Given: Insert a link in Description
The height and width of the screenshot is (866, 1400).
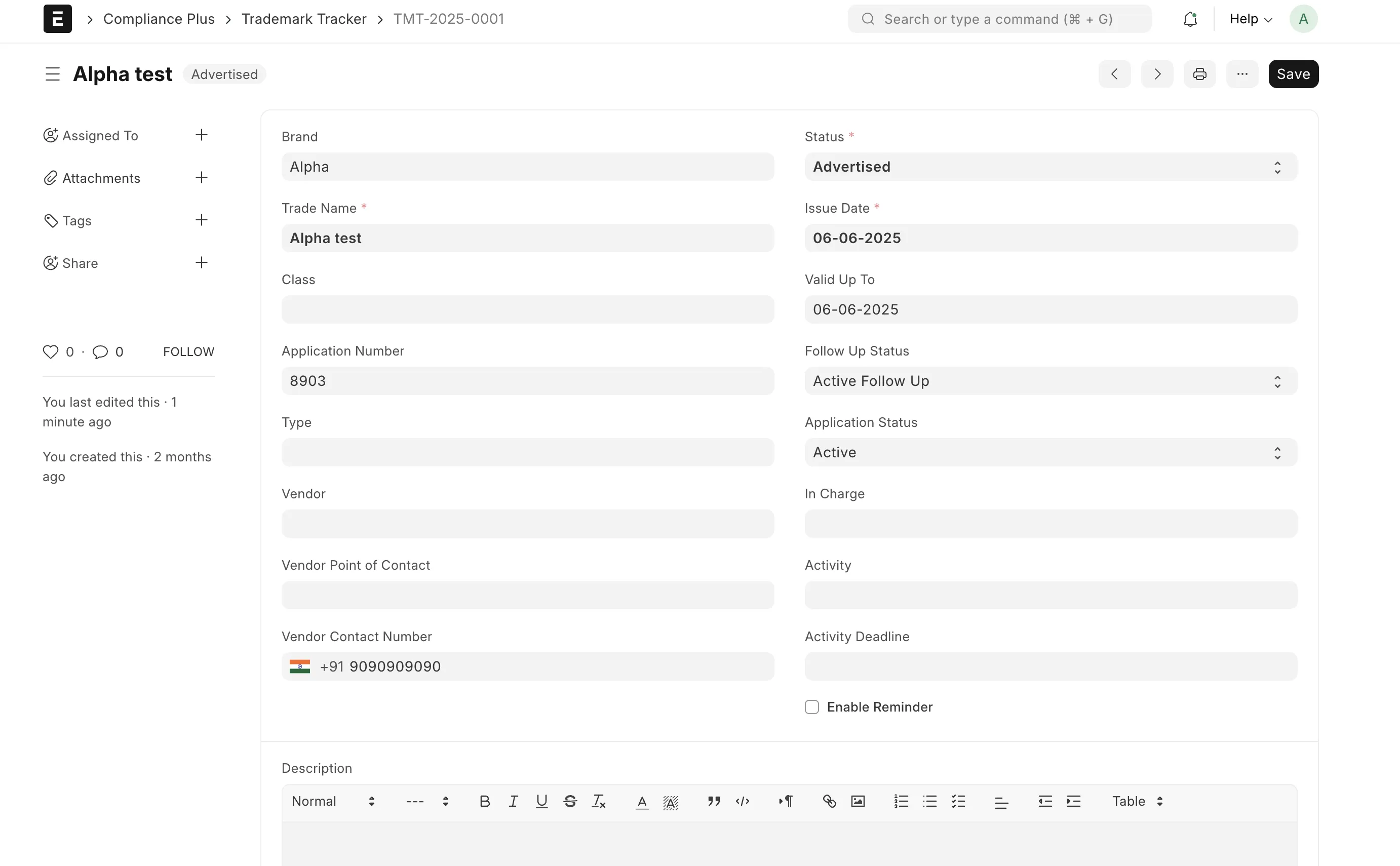Looking at the screenshot, I should point(829,801).
